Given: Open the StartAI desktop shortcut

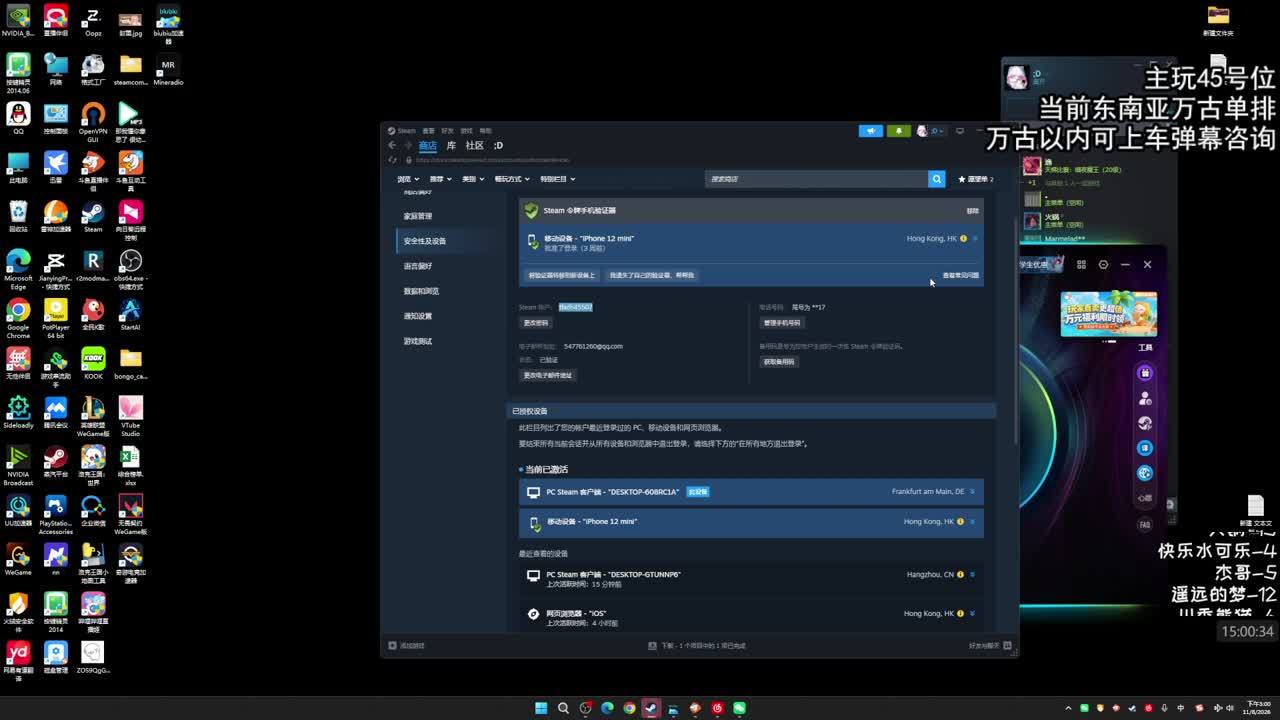Looking at the screenshot, I should (x=130, y=315).
